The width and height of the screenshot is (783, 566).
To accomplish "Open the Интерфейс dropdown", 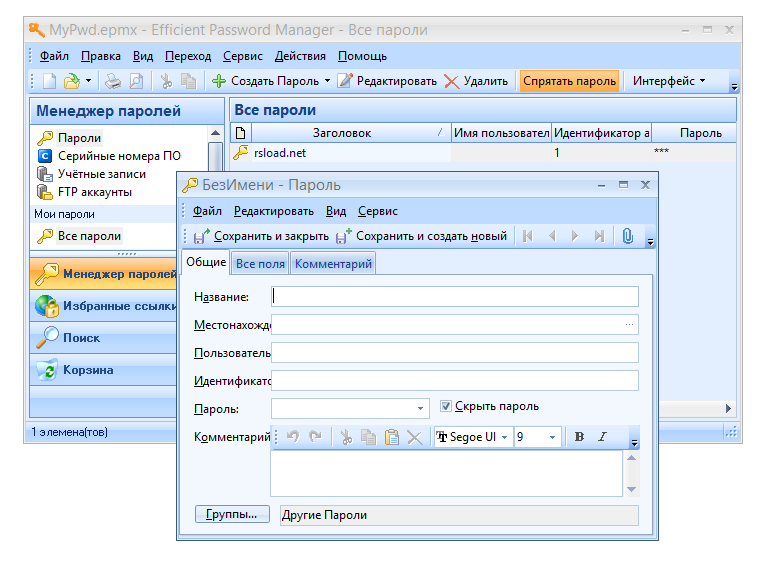I will point(669,81).
